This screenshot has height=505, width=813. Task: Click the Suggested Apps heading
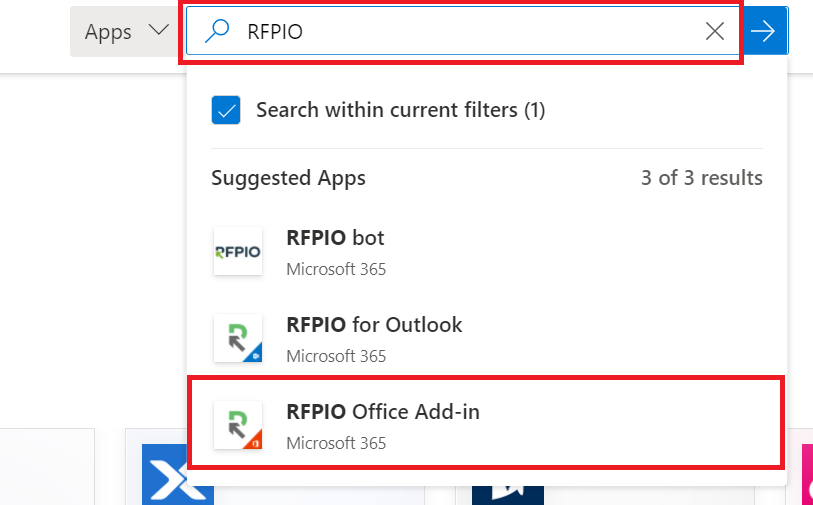pyautogui.click(x=288, y=178)
